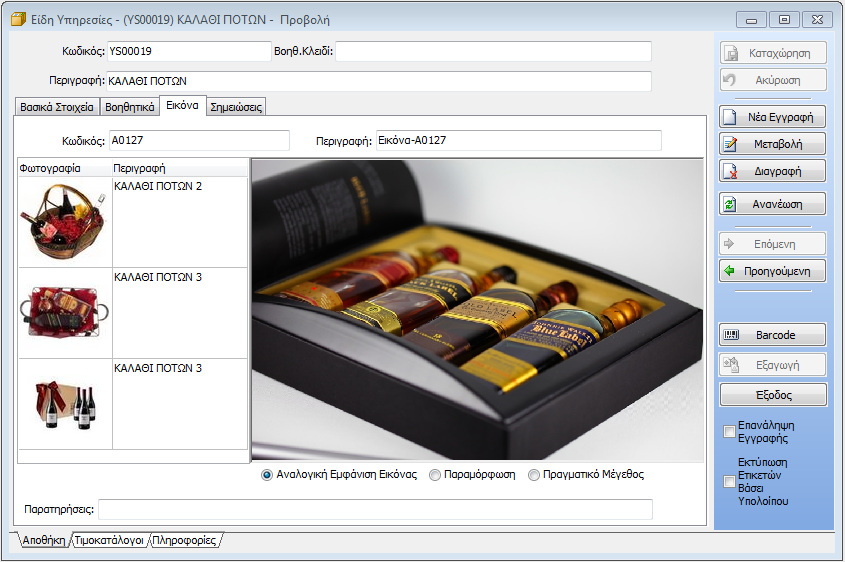Click the Μεταβολή edit pencil icon
The height and width of the screenshot is (562, 845).
tap(730, 144)
